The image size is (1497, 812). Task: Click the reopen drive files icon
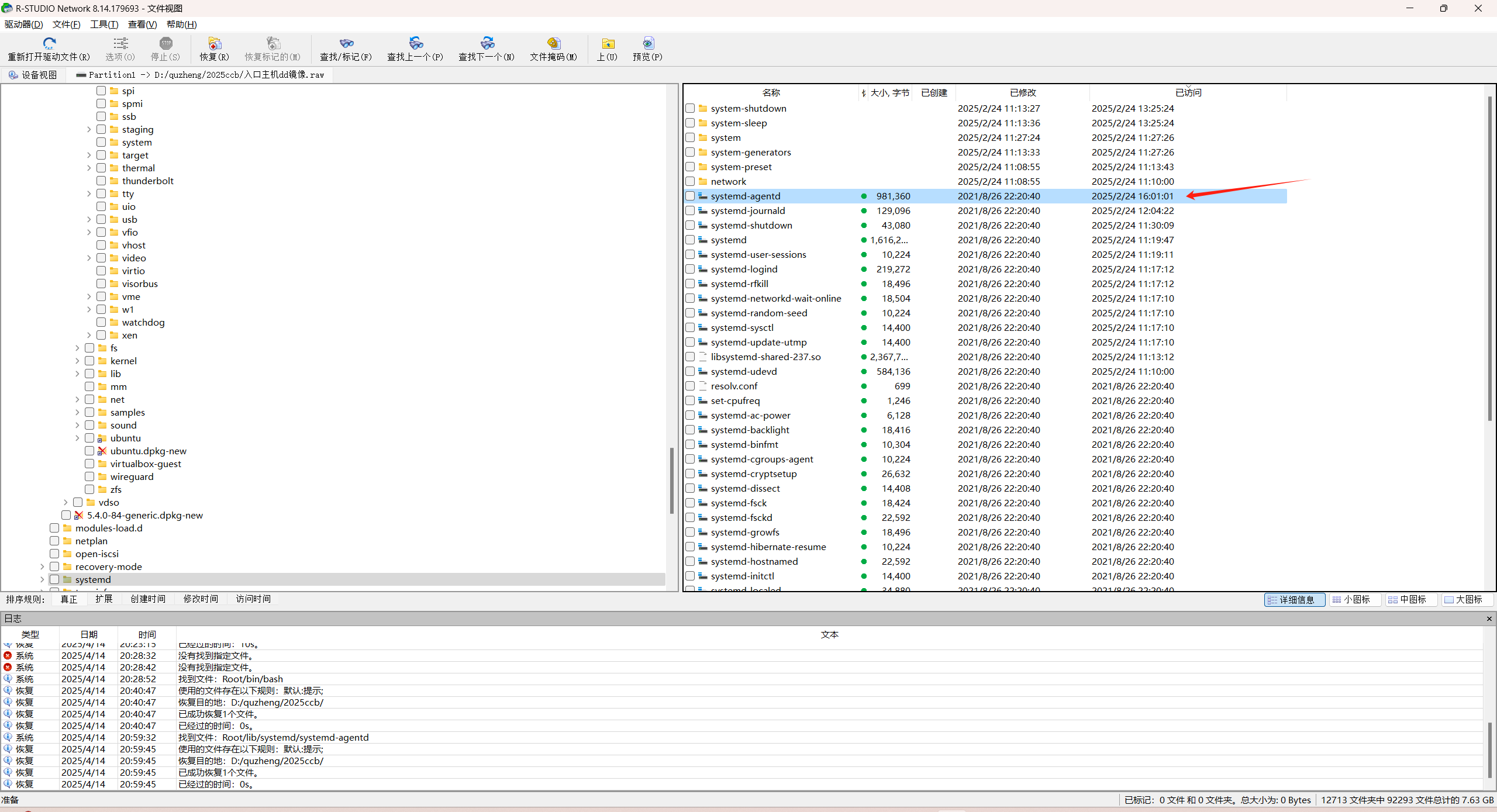click(x=49, y=43)
